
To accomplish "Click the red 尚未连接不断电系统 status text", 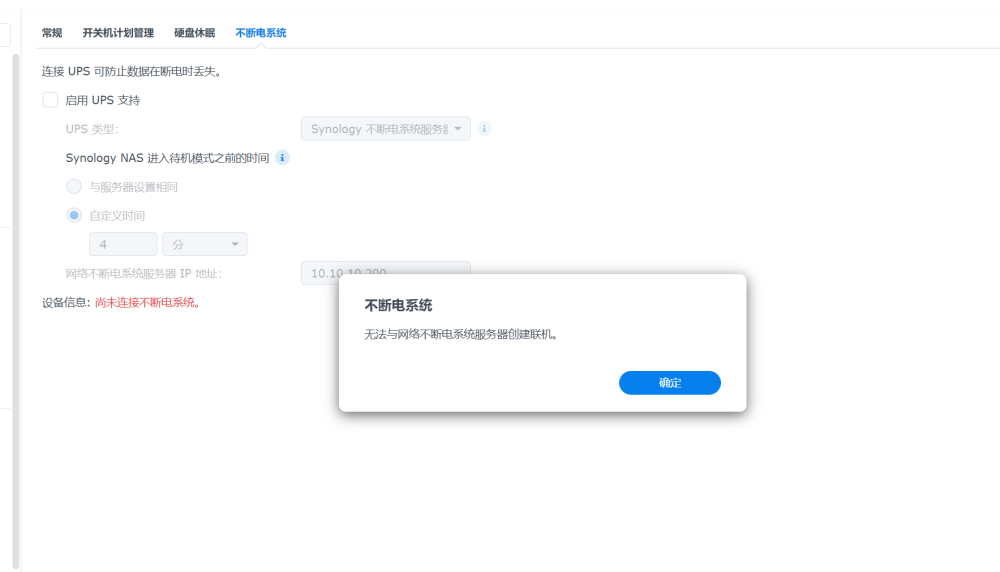I will click(148, 302).
